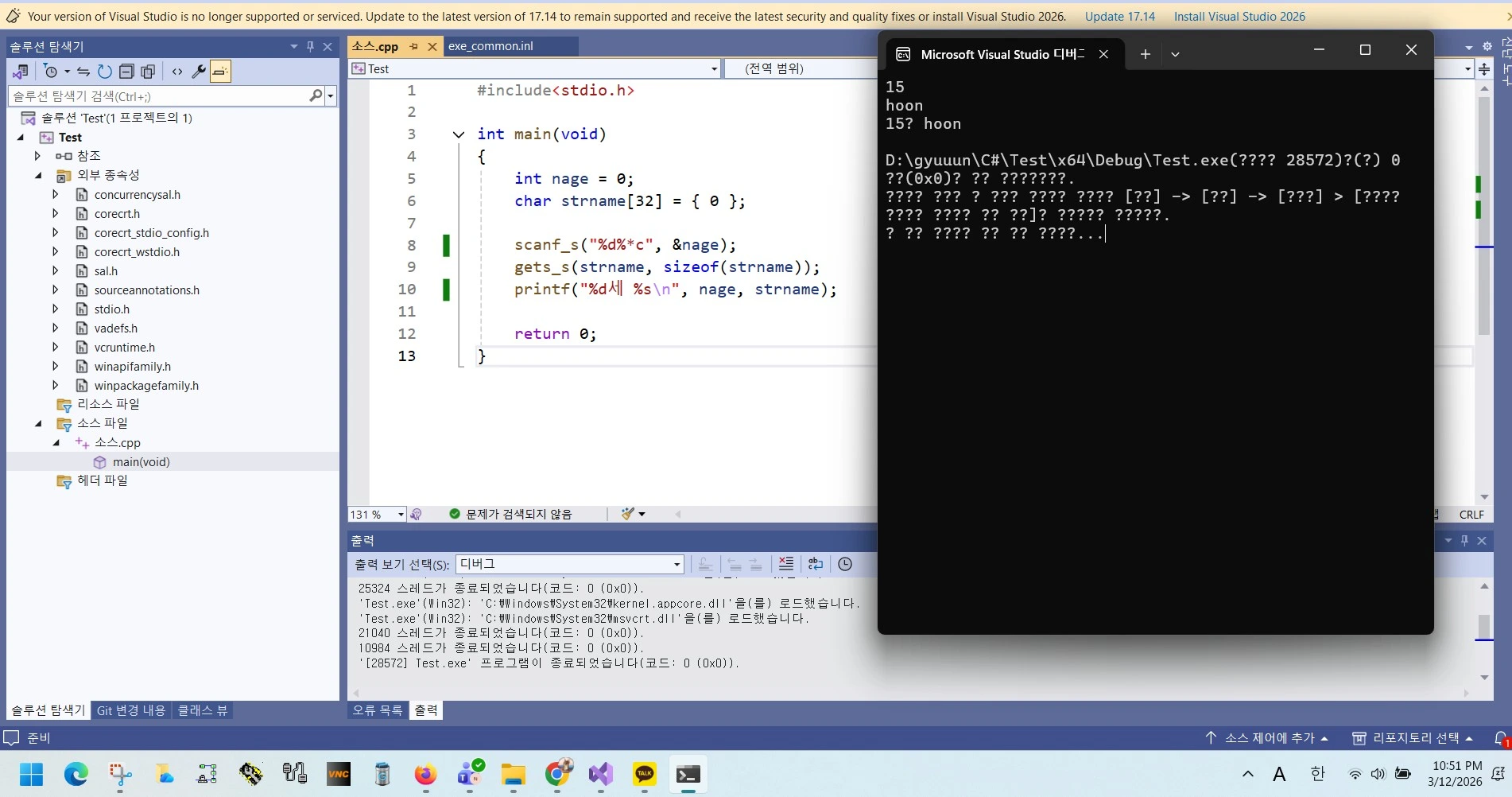Sync Solution Explorer with active document
Image resolution: width=1512 pixels, height=797 pixels.
tap(84, 72)
